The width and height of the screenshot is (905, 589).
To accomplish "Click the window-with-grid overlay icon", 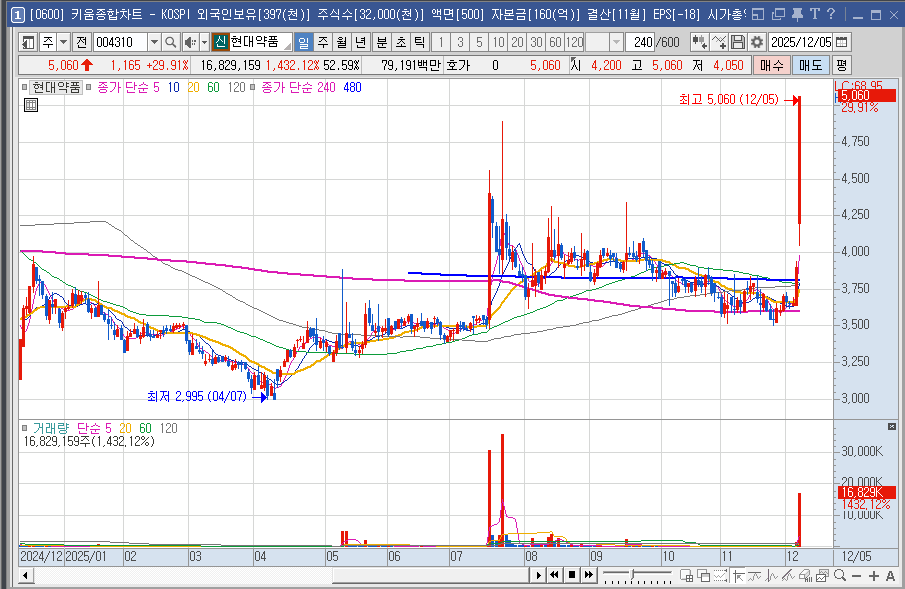I will tap(686, 575).
